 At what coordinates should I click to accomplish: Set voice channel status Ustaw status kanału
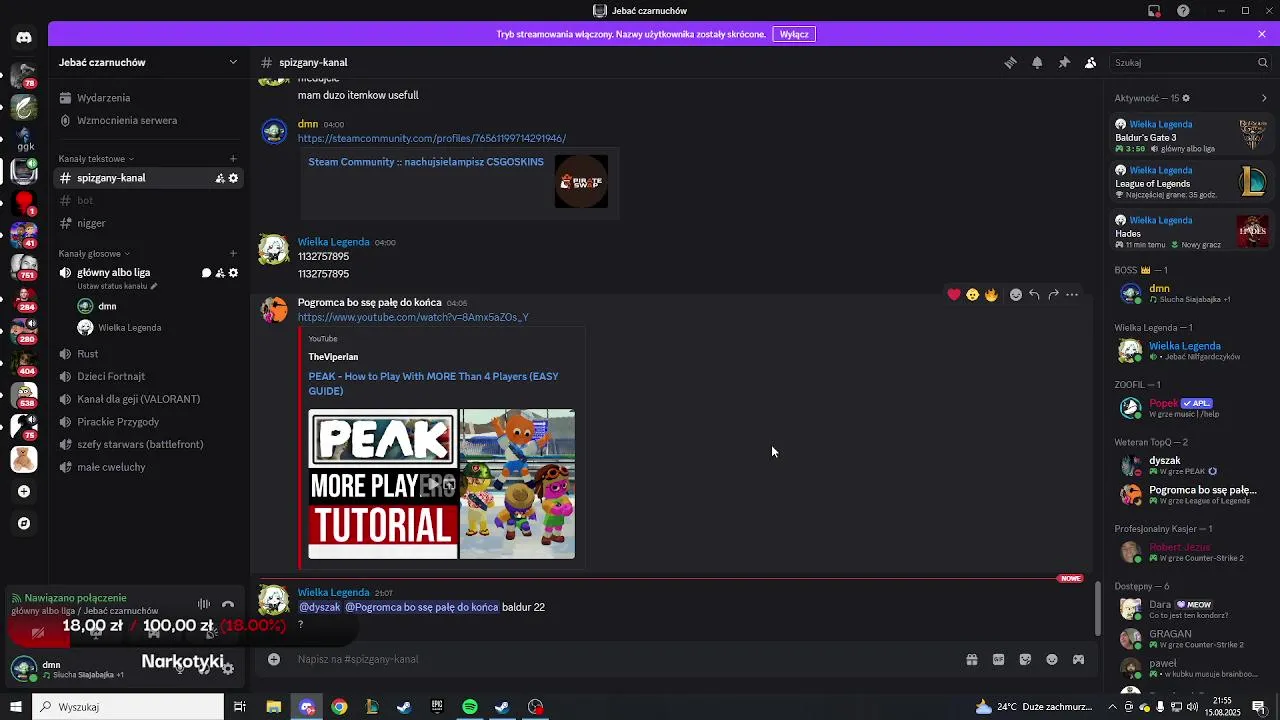(117, 286)
